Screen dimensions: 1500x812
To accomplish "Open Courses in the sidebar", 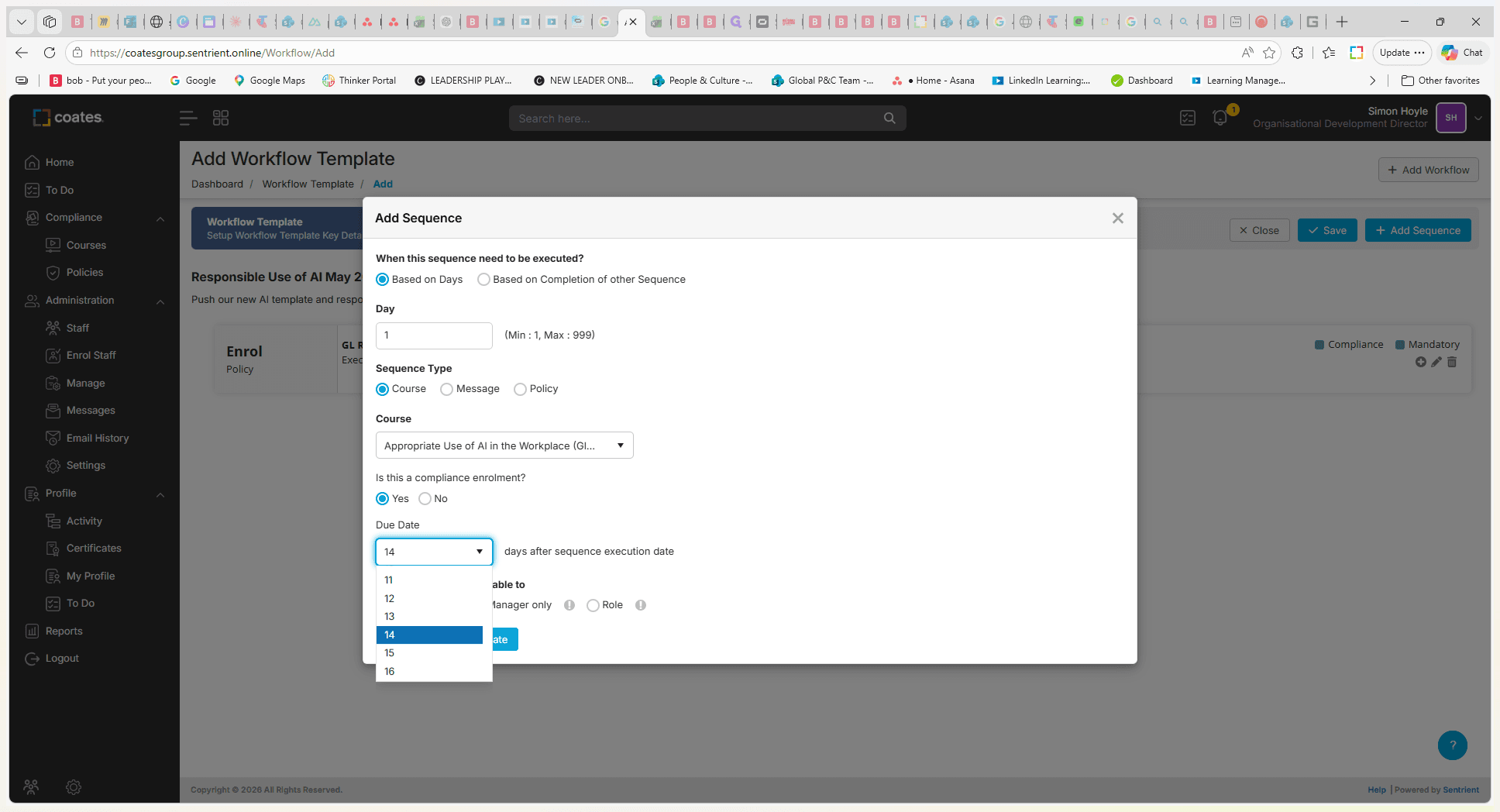I will (86, 246).
